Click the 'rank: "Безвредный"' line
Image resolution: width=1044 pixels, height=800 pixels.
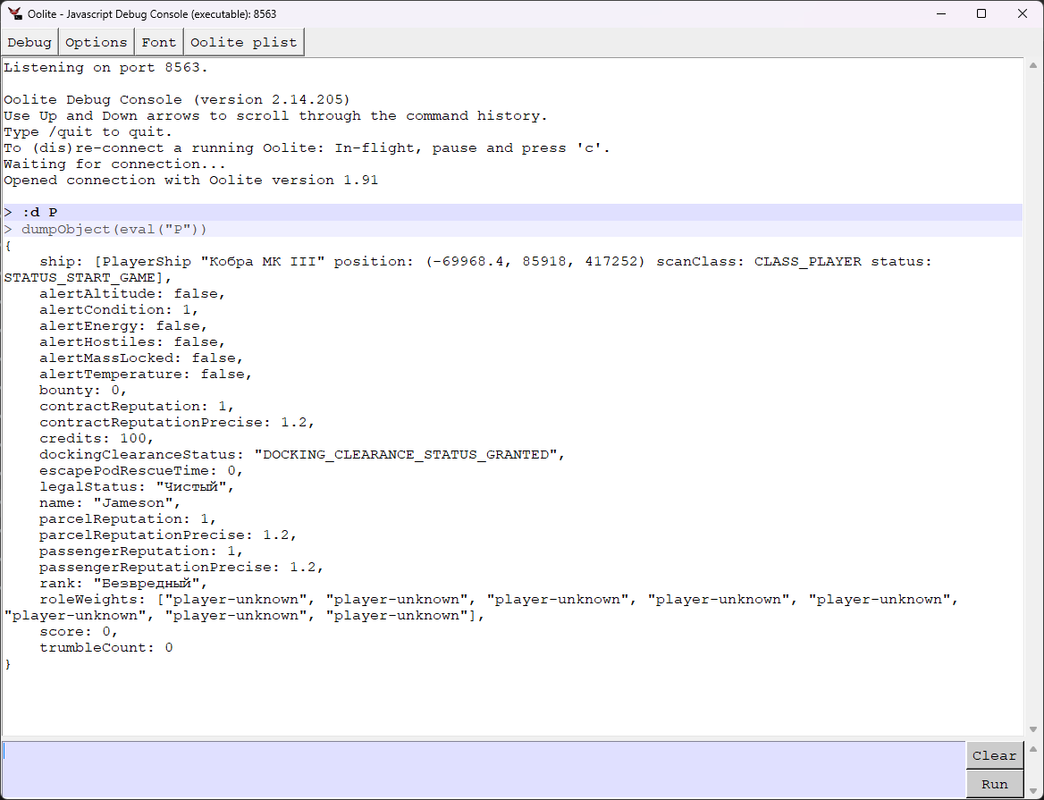123,584
